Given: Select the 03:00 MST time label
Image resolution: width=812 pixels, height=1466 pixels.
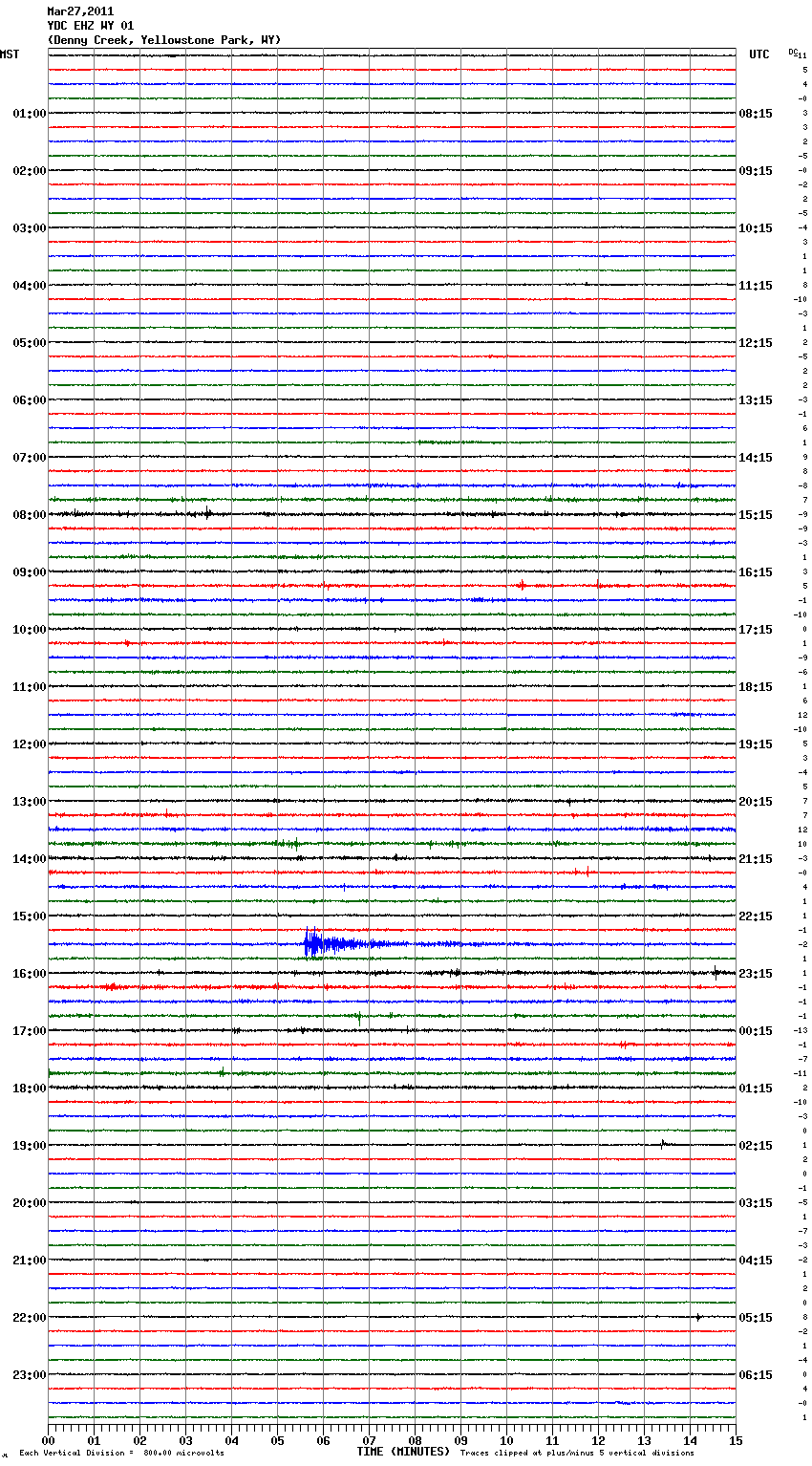Looking at the screenshot, I should pyautogui.click(x=30, y=228).
